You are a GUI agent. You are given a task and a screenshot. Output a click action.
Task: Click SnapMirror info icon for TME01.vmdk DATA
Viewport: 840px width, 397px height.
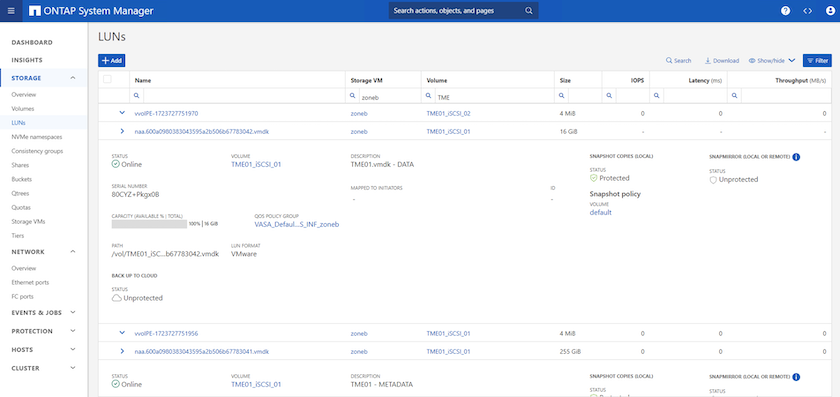click(x=796, y=157)
